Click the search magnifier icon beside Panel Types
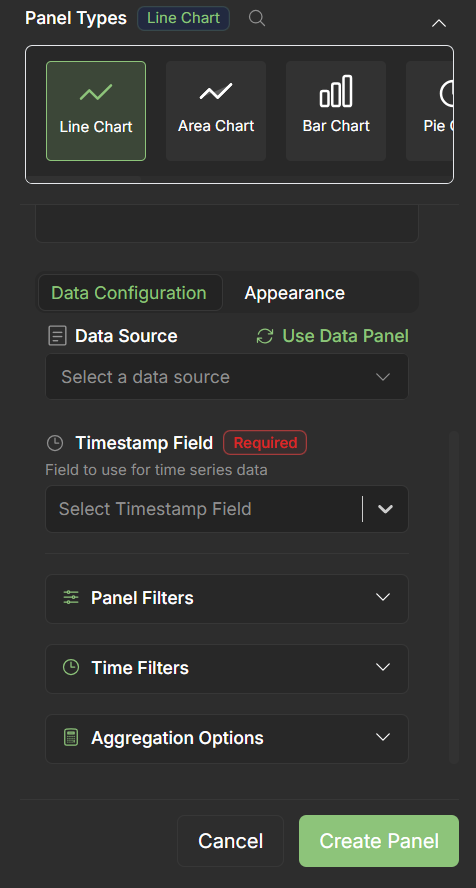This screenshot has width=476, height=888. pyautogui.click(x=257, y=18)
